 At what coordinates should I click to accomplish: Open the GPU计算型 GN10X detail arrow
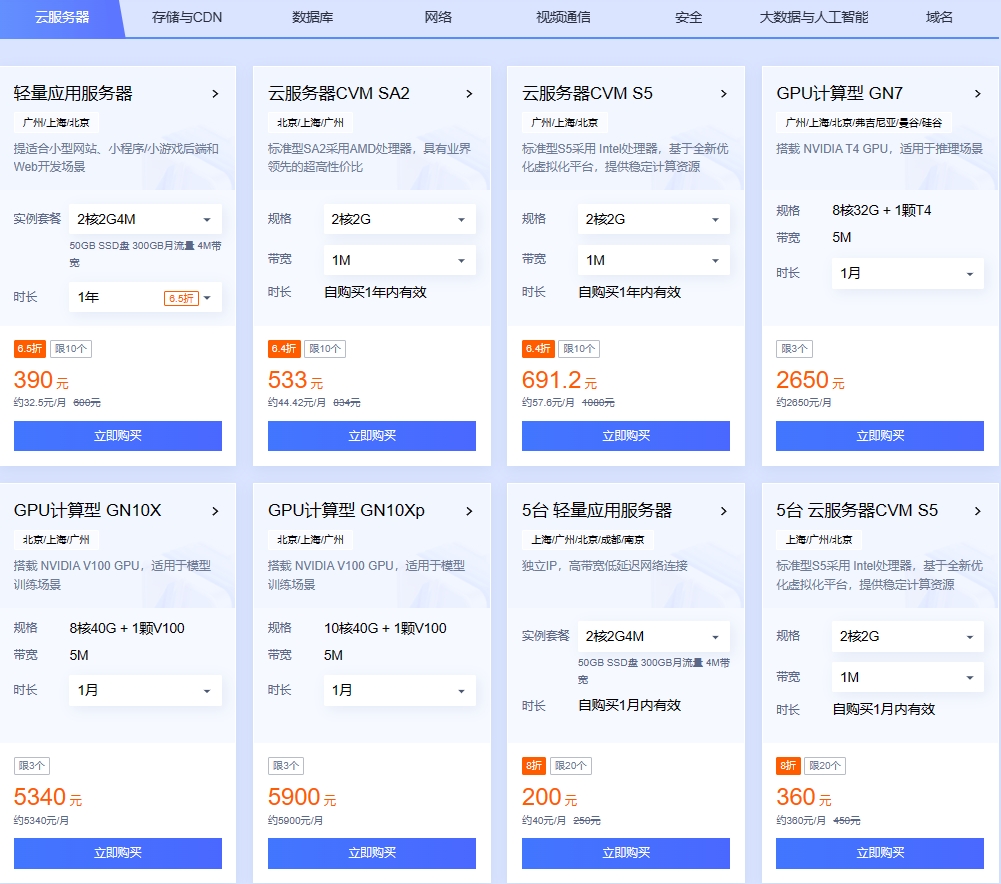tap(215, 510)
